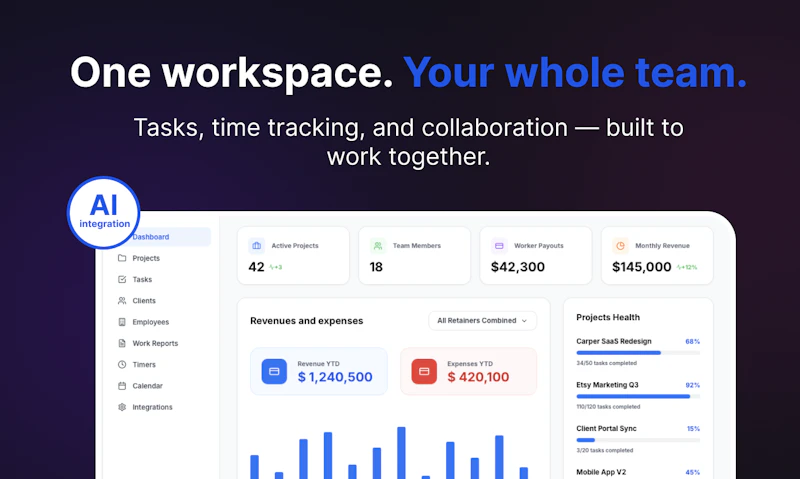Click the $ 420,100 expenses amount
The height and width of the screenshot is (479, 800).
pyautogui.click(x=478, y=377)
